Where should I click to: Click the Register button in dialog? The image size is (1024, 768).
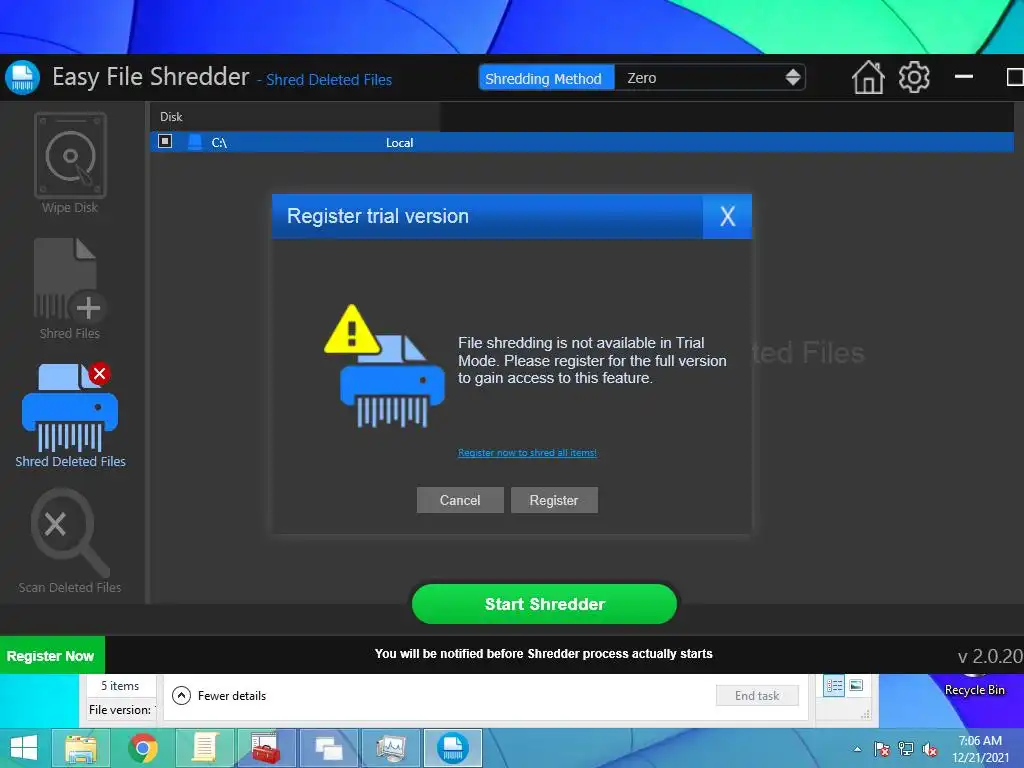tap(554, 500)
